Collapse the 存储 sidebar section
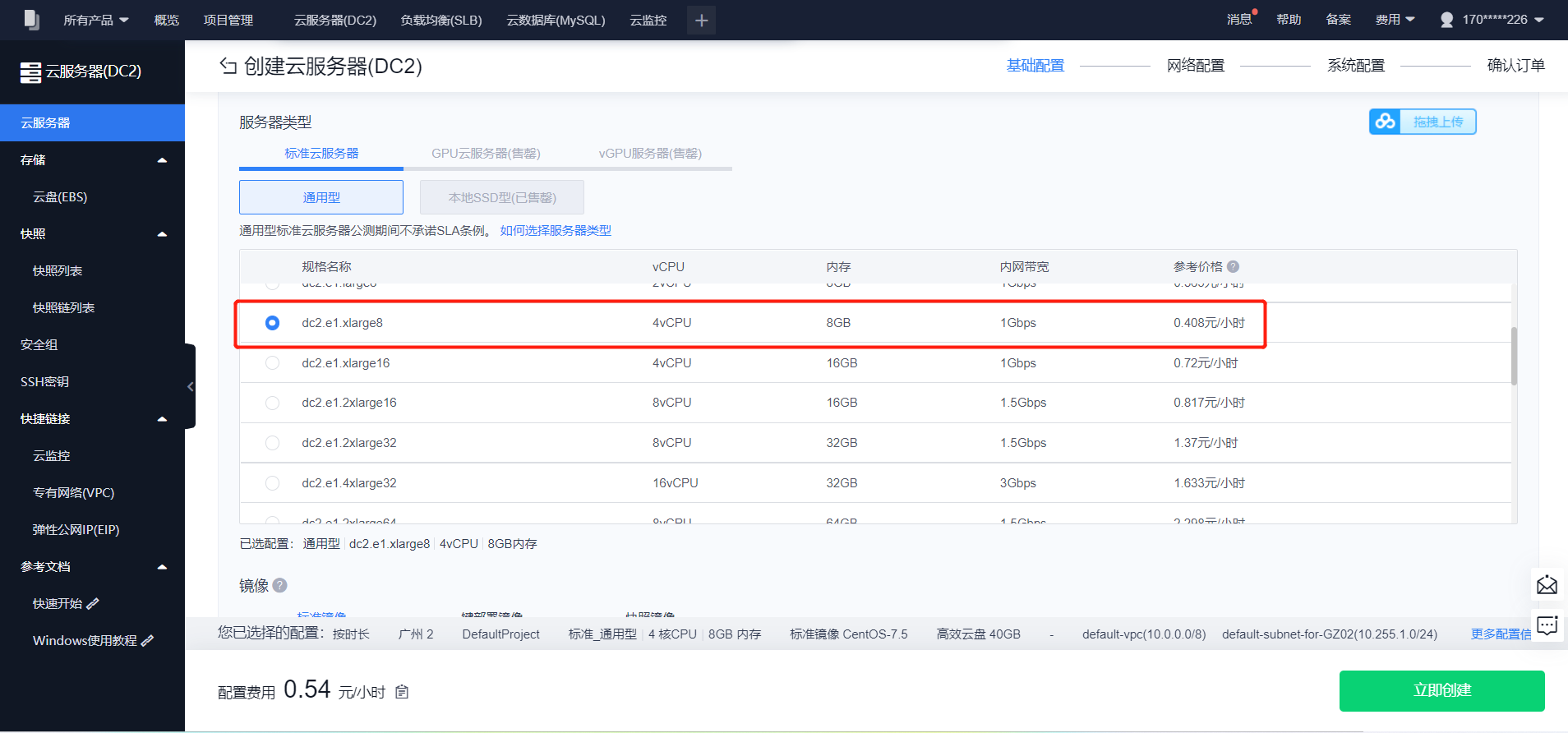 [162, 160]
